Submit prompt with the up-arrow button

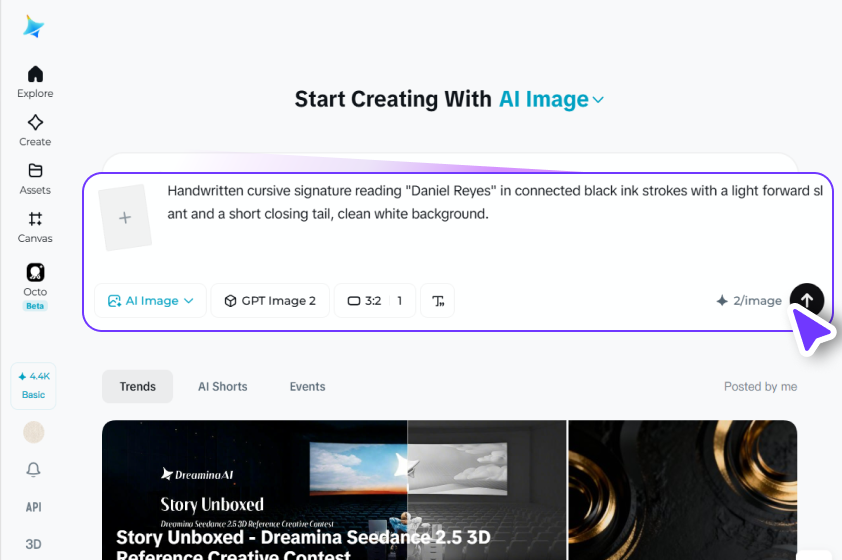pyautogui.click(x=807, y=300)
